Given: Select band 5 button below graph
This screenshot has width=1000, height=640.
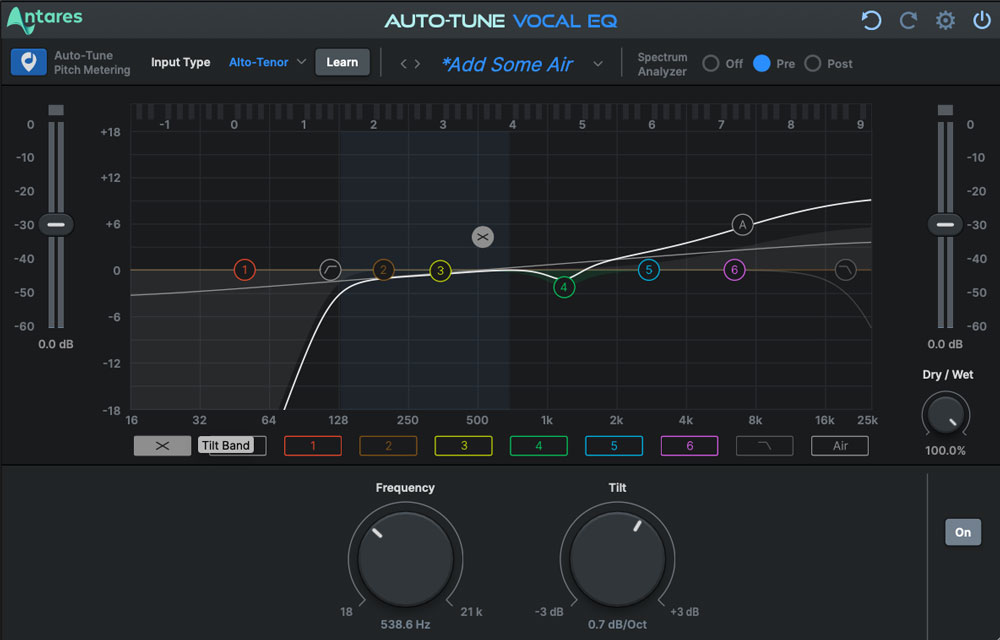Looking at the screenshot, I should click(614, 446).
